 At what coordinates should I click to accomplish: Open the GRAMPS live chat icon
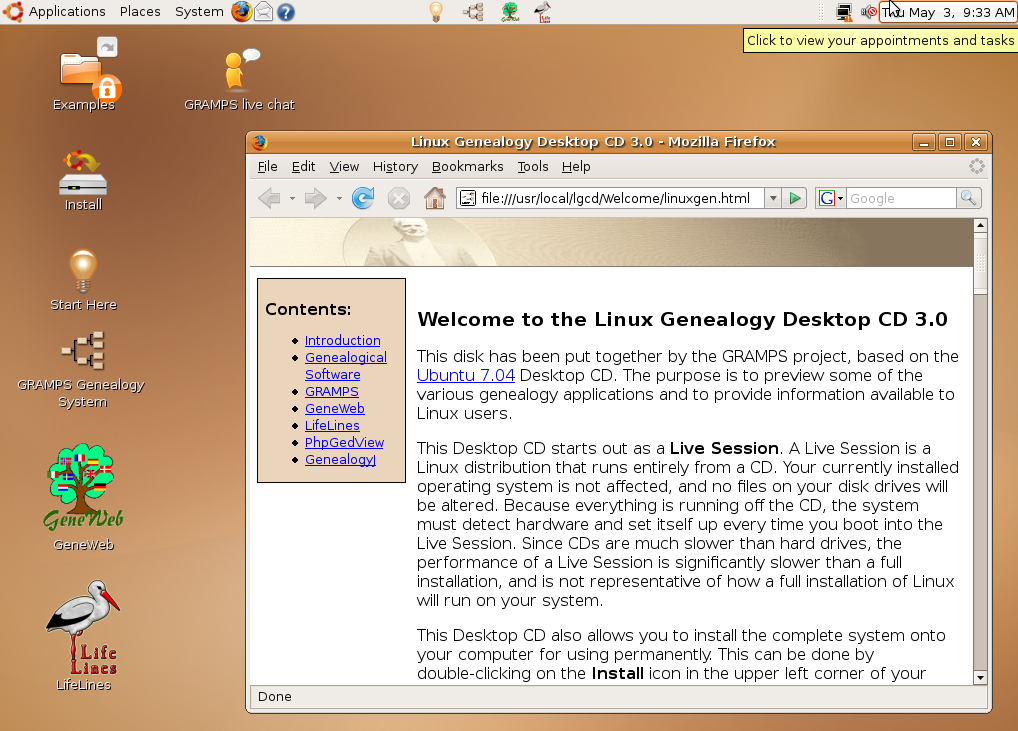tap(239, 73)
